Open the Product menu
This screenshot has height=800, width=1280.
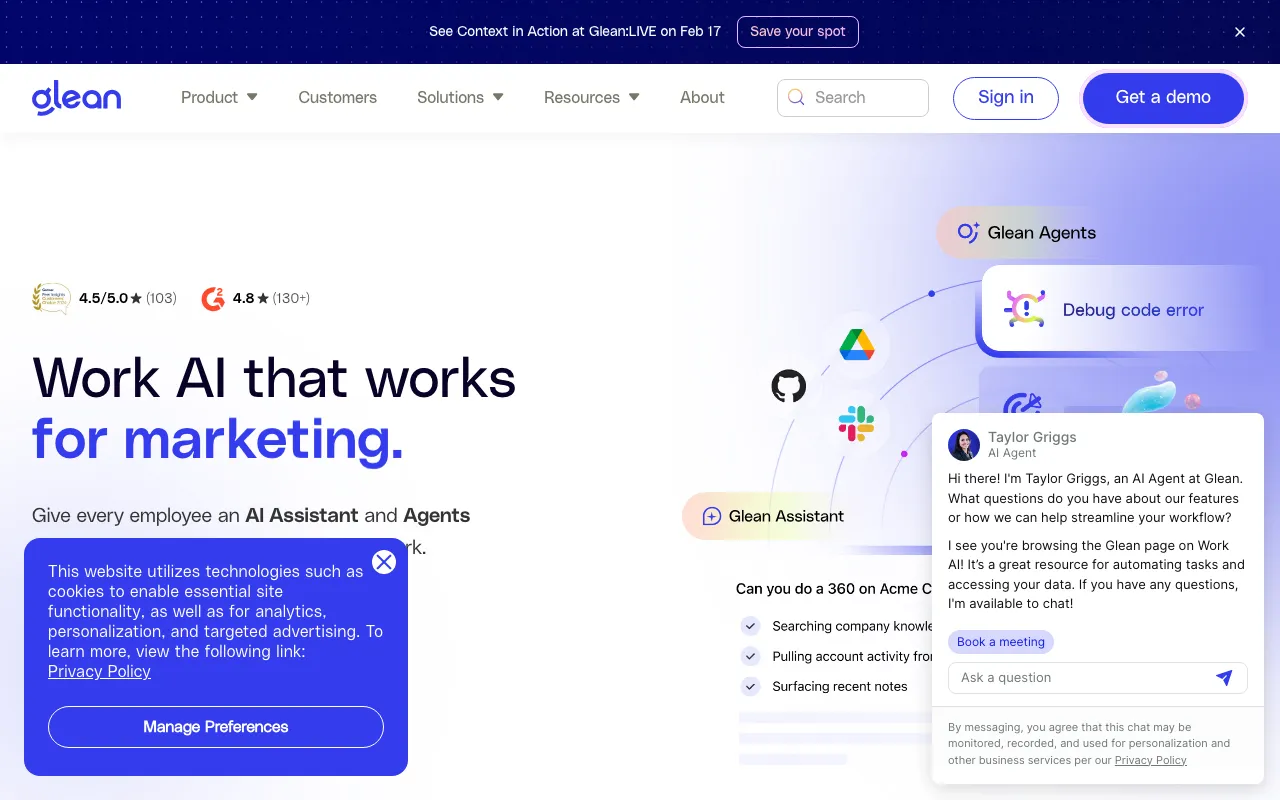[219, 97]
